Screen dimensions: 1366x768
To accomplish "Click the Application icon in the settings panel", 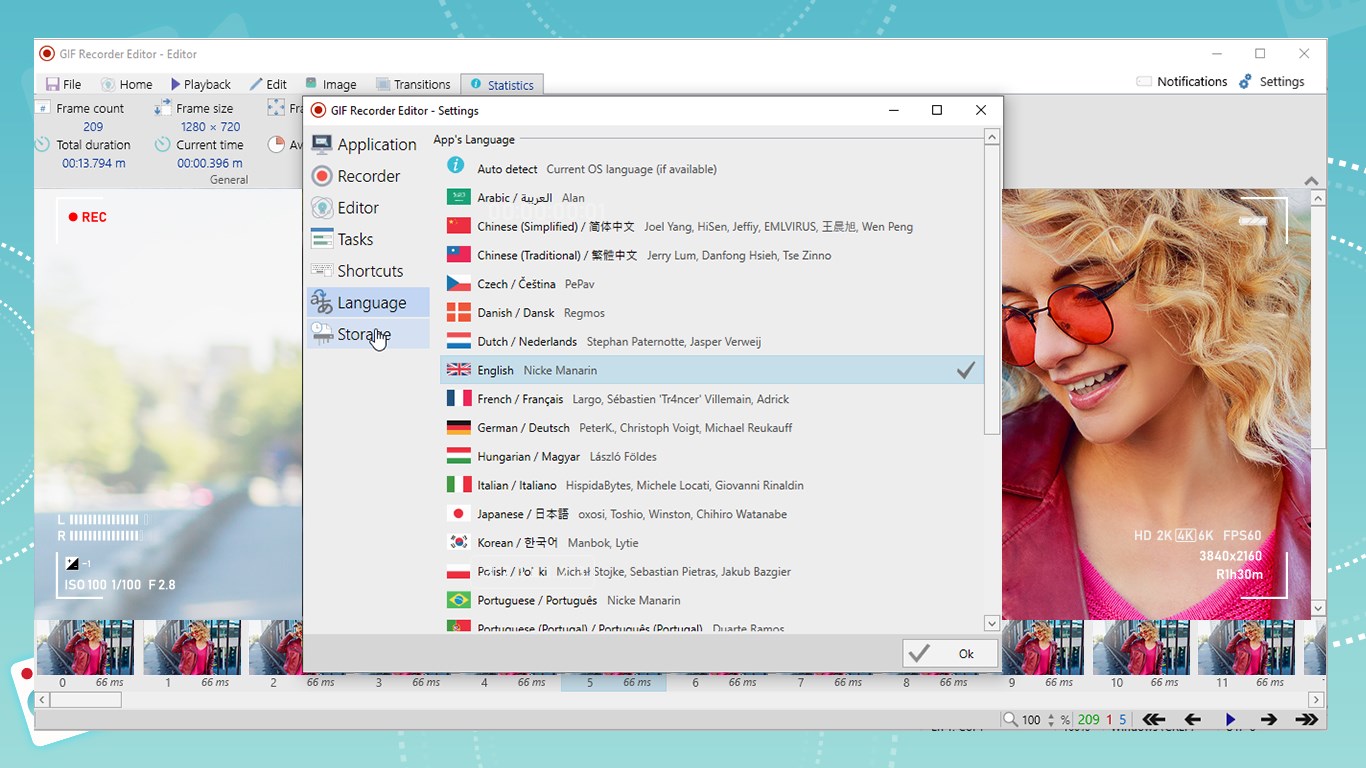I will [x=323, y=143].
